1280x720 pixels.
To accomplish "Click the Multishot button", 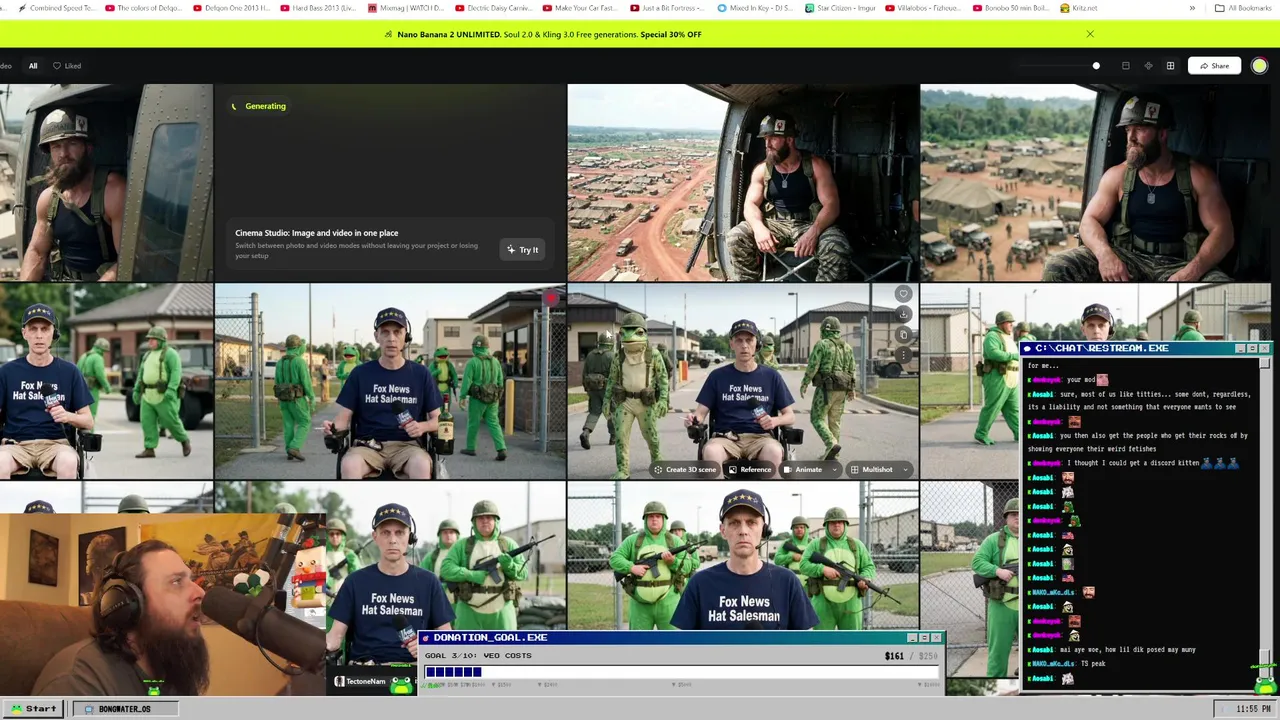I will coord(871,469).
